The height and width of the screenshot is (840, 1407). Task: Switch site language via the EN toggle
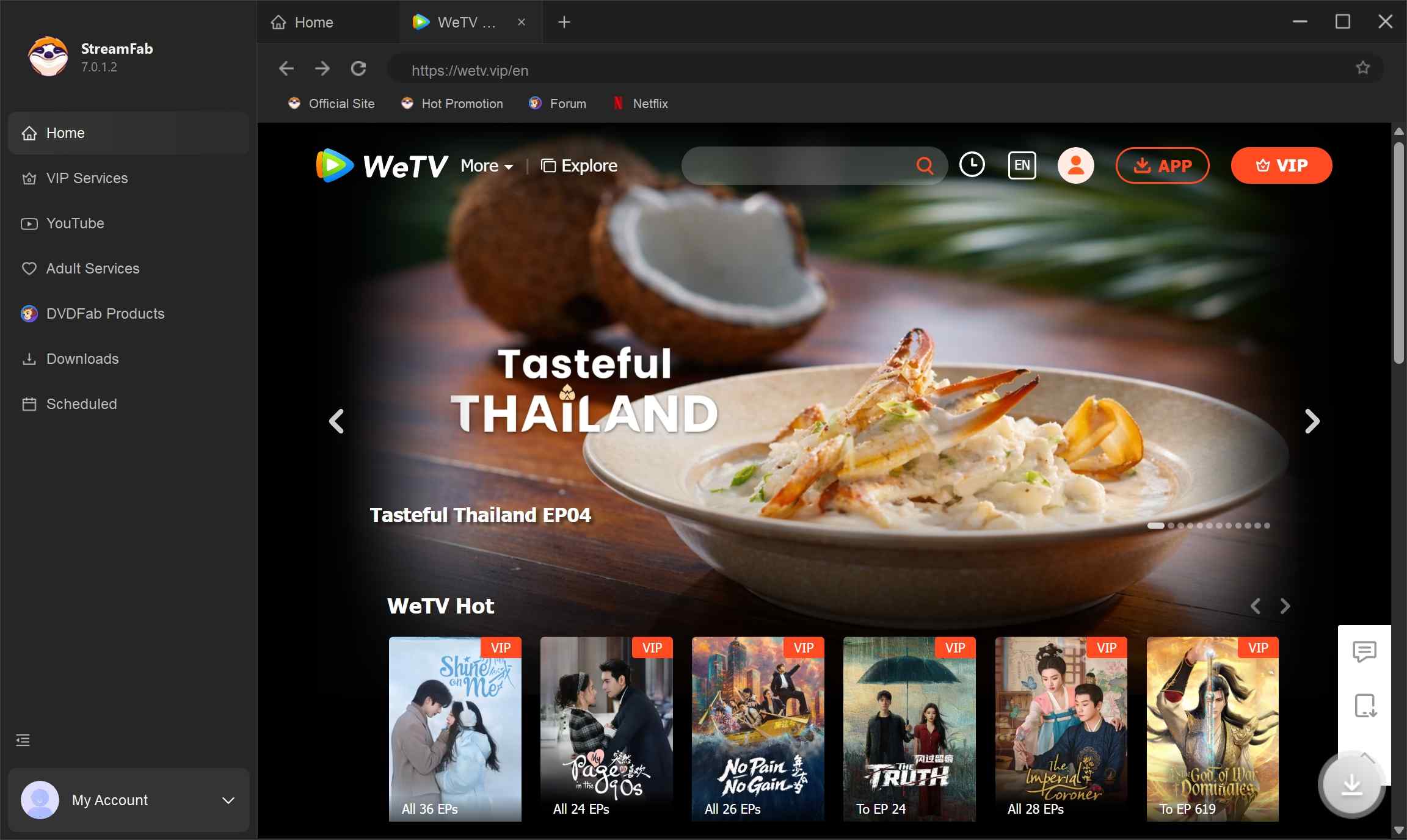point(1022,165)
